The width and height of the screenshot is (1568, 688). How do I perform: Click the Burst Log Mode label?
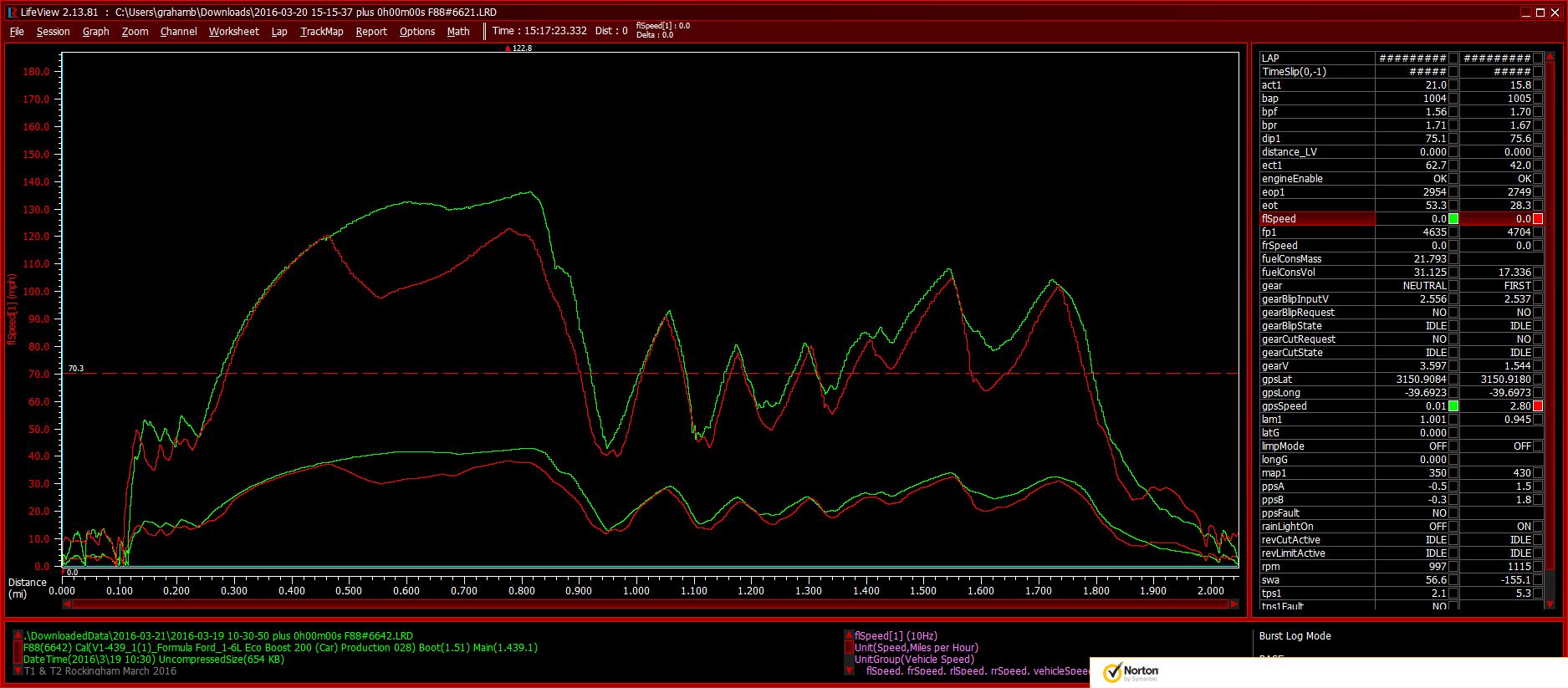click(x=1295, y=636)
